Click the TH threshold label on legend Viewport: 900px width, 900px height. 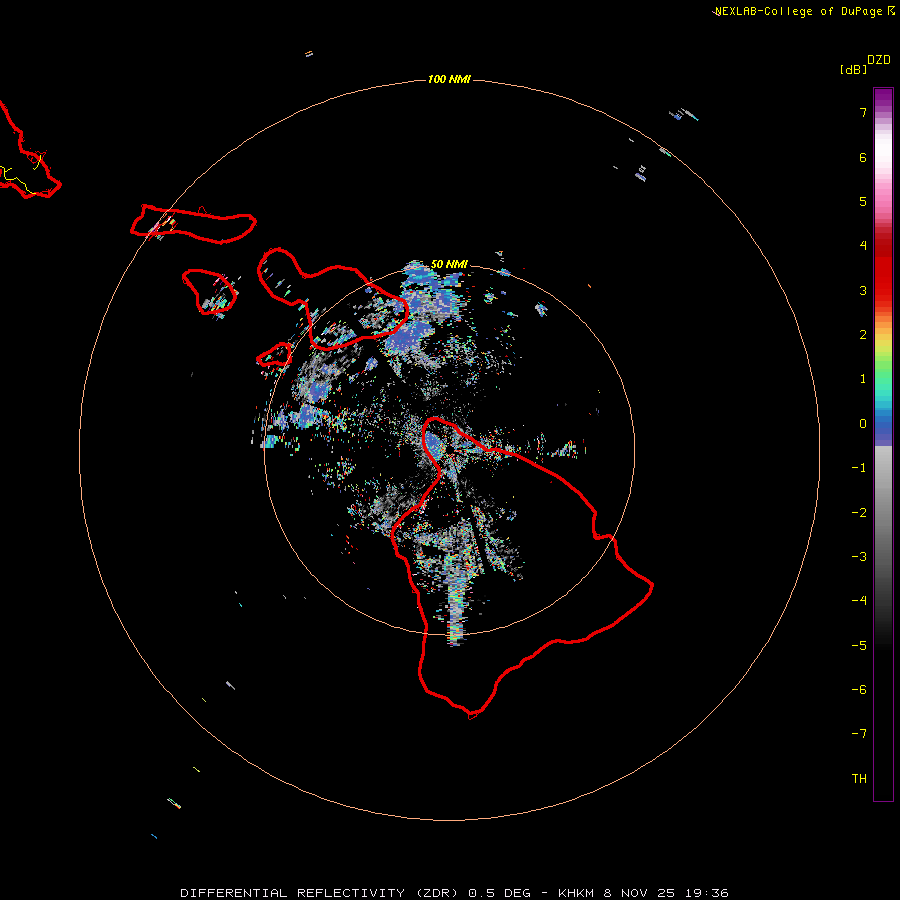[x=859, y=779]
